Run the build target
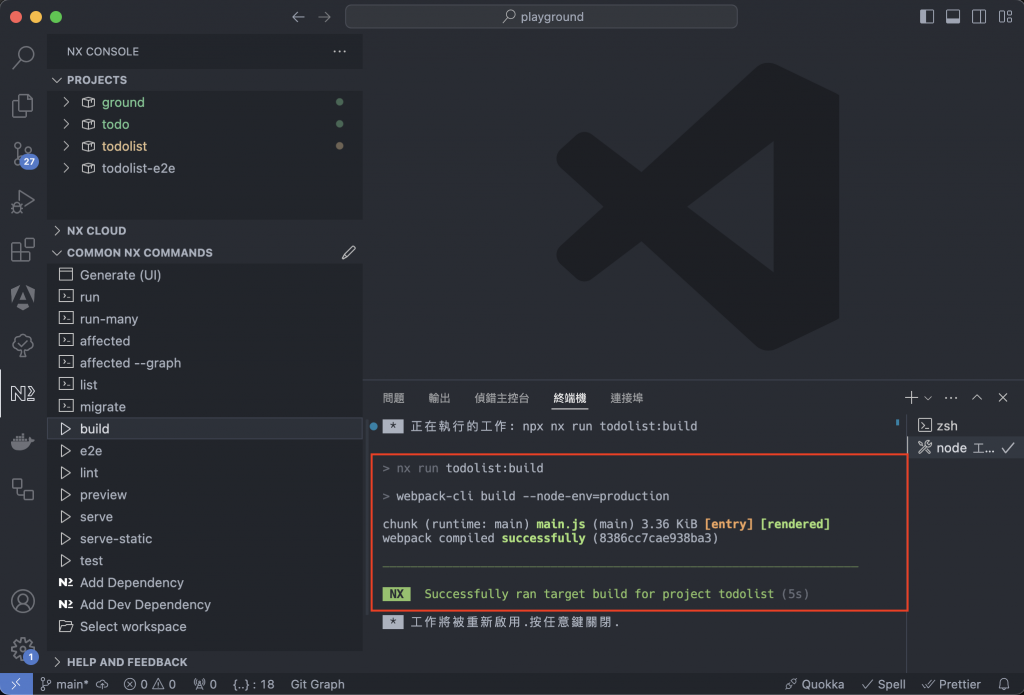1024x695 pixels. click(205, 428)
